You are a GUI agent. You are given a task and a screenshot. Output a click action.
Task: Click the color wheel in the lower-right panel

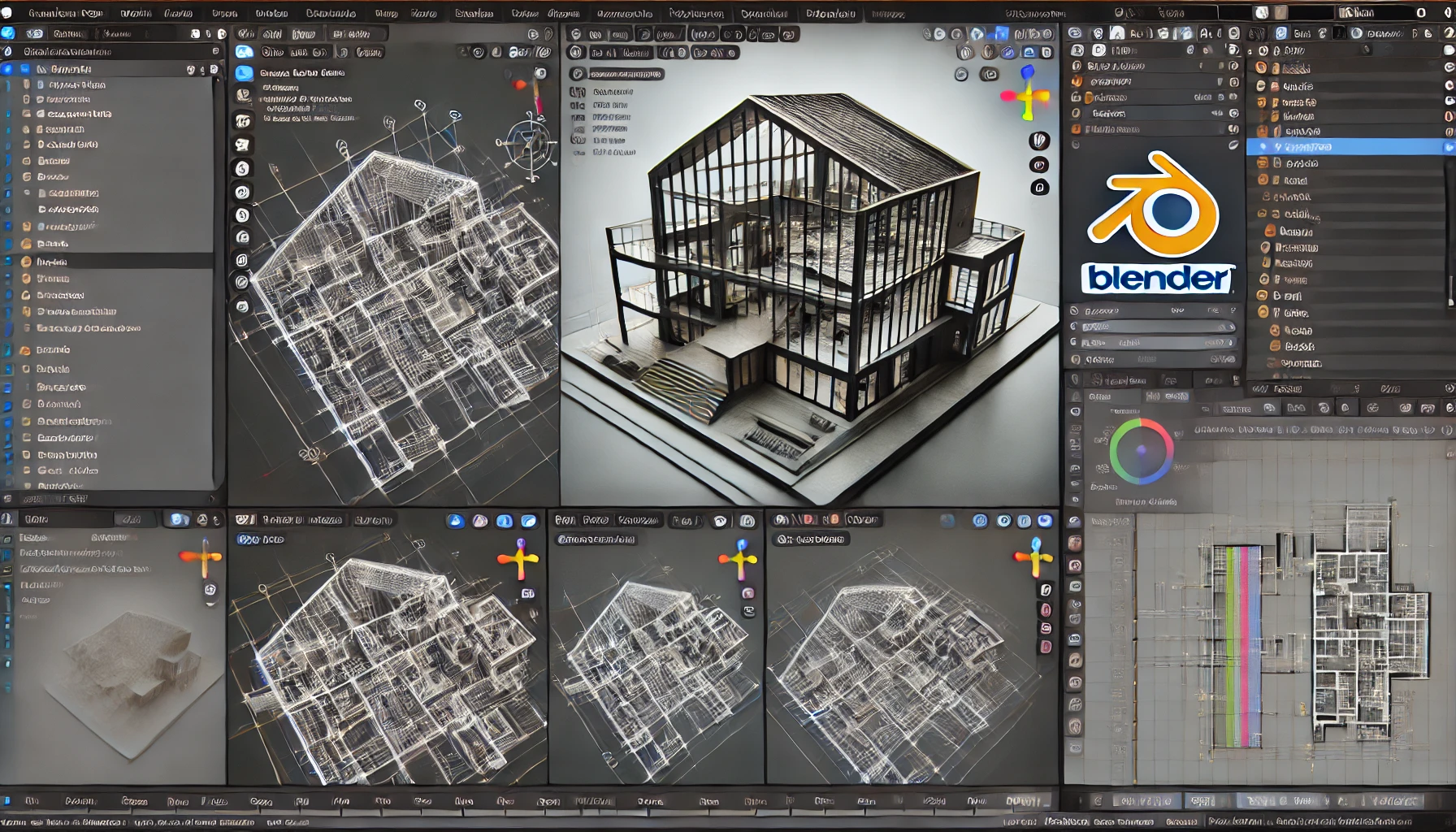tap(1141, 451)
